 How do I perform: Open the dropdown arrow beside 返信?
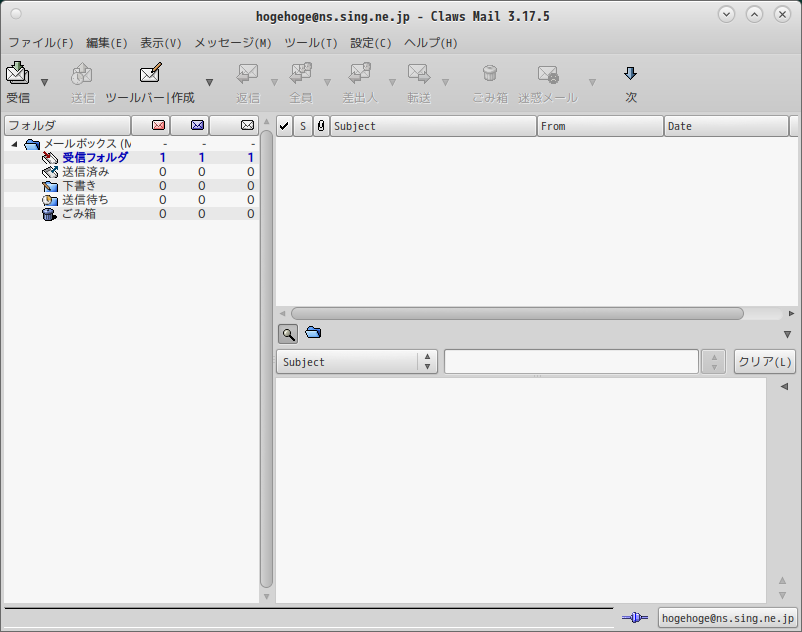(274, 82)
